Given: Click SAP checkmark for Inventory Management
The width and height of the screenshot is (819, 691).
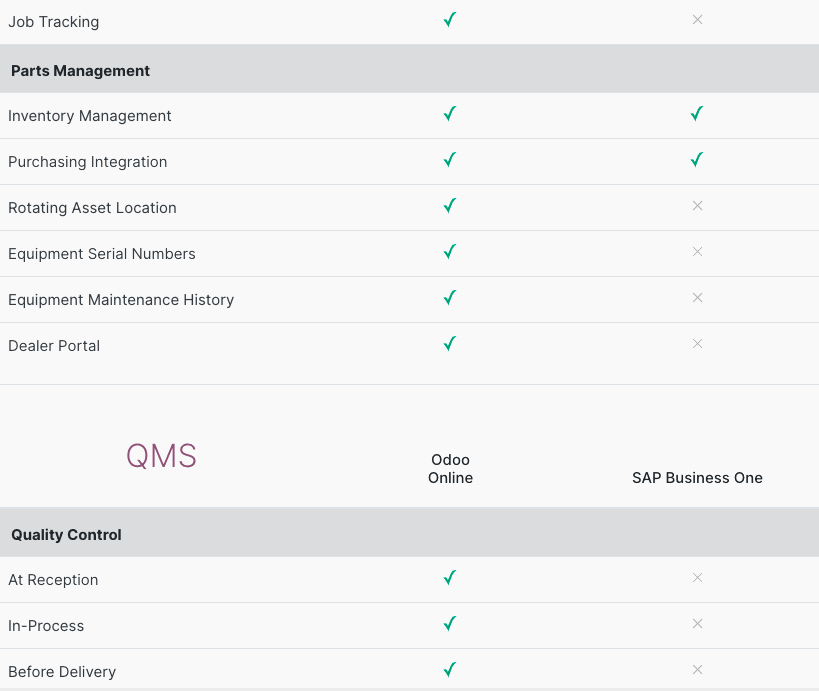Looking at the screenshot, I should pyautogui.click(x=697, y=115).
